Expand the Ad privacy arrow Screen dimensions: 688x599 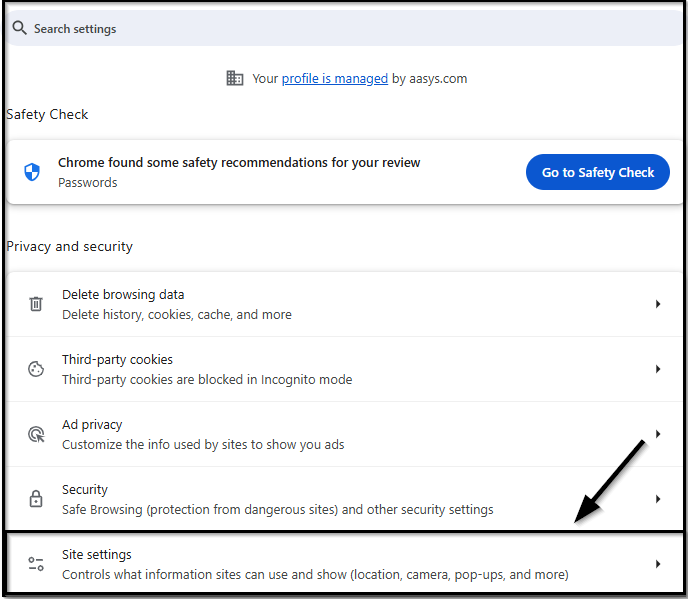click(658, 434)
